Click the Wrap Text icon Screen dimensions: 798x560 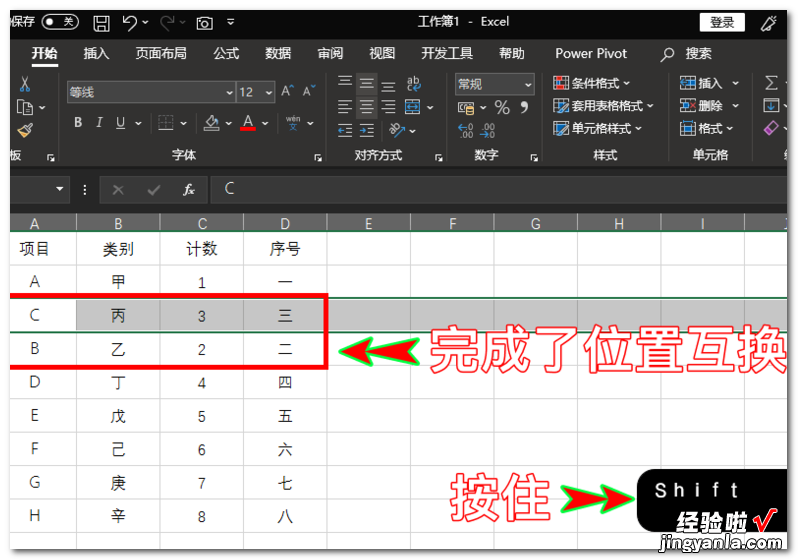pos(414,83)
